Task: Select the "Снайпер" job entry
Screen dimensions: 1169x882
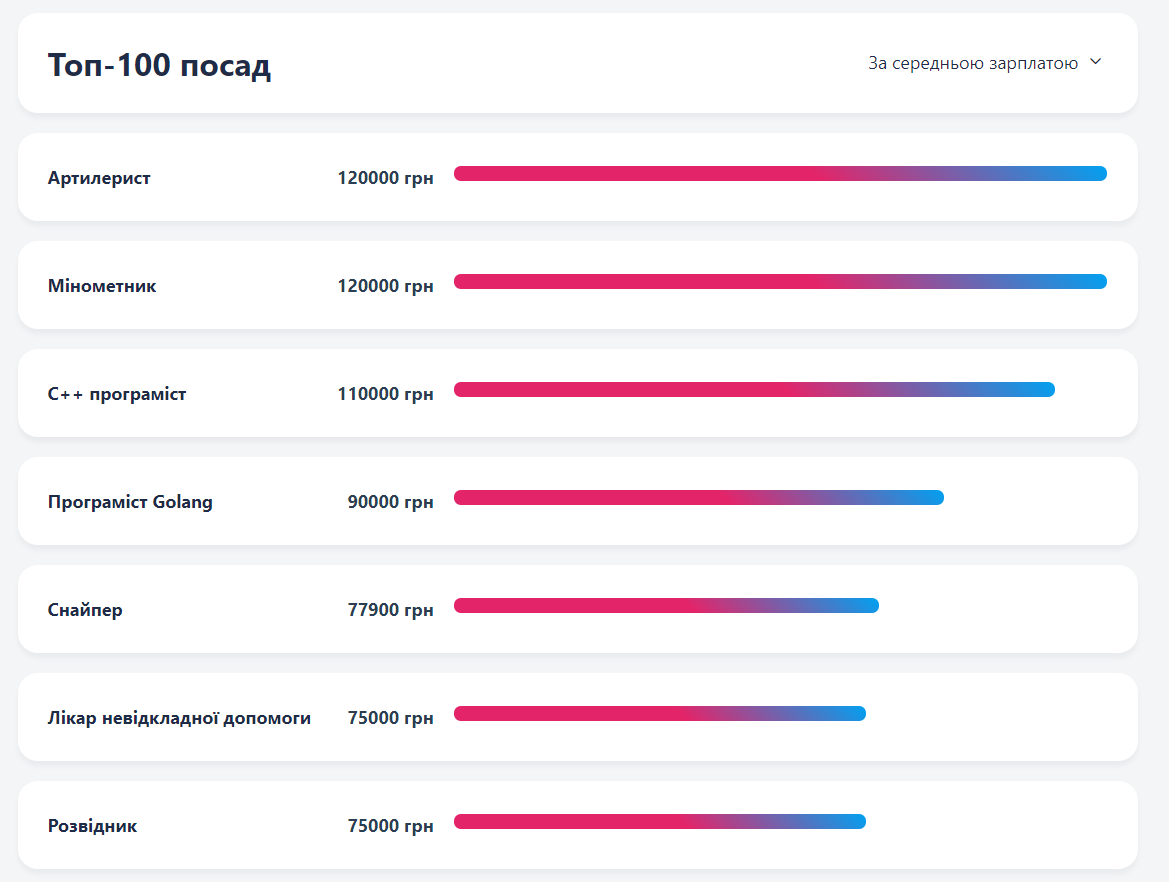Action: point(84,610)
